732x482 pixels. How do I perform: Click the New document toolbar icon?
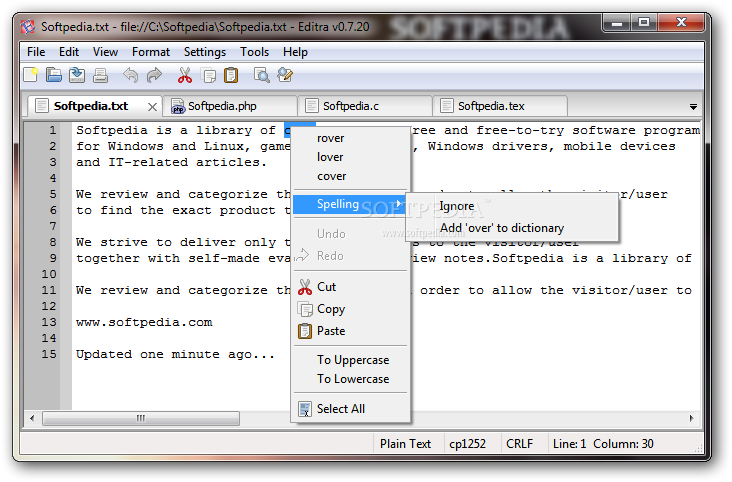coord(30,75)
